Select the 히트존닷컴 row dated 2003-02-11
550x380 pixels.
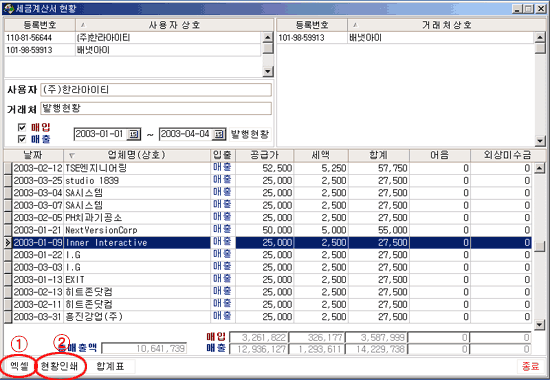click(x=268, y=305)
